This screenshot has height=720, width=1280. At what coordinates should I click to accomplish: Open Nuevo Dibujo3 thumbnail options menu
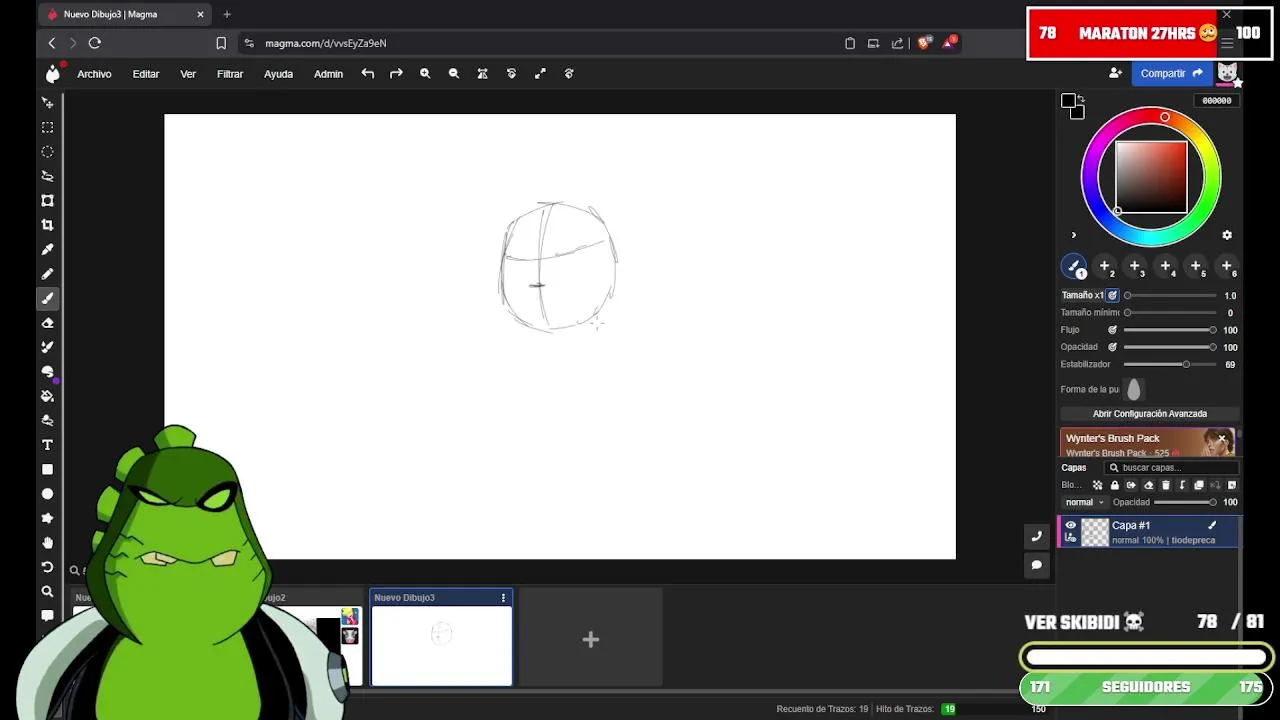point(503,598)
